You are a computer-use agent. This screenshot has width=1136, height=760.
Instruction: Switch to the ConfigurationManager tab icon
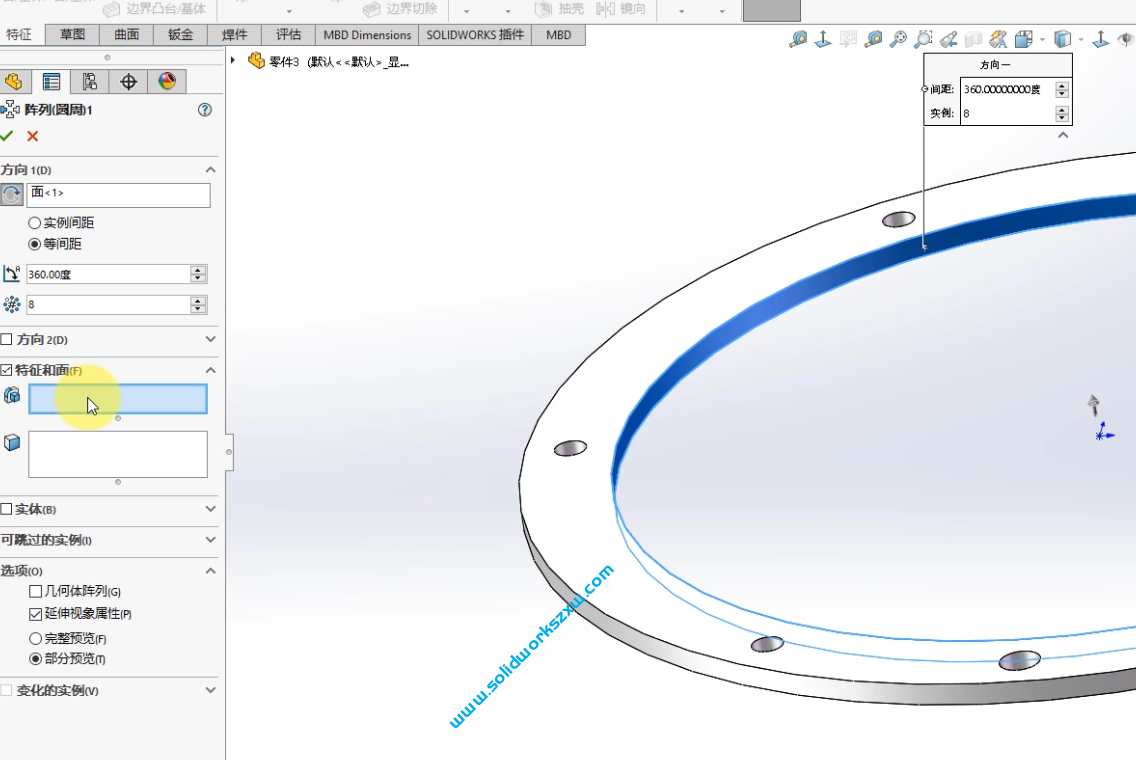click(90, 82)
